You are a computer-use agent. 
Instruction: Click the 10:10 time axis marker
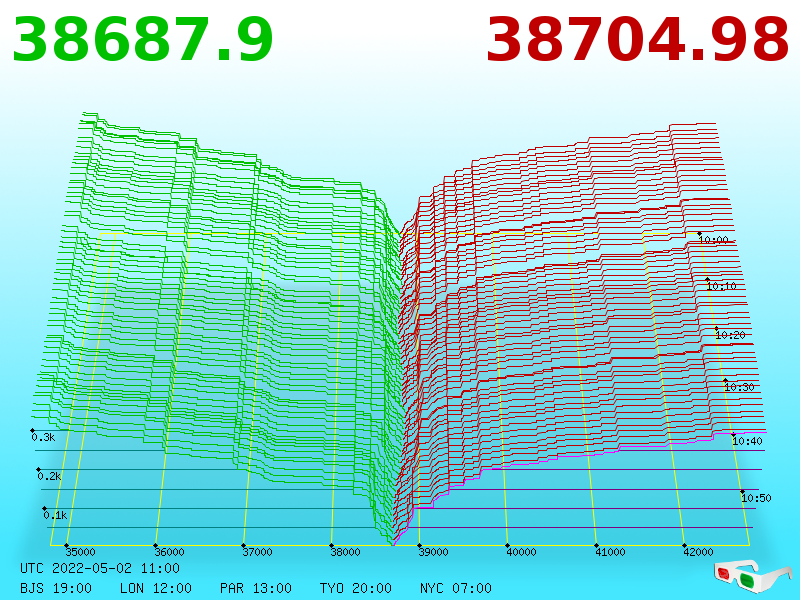point(721,286)
